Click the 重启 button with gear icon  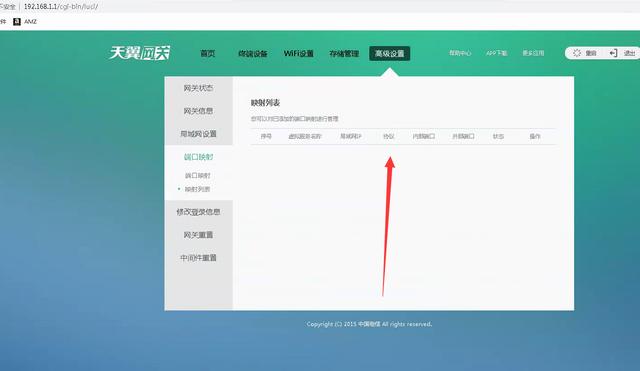click(585, 53)
